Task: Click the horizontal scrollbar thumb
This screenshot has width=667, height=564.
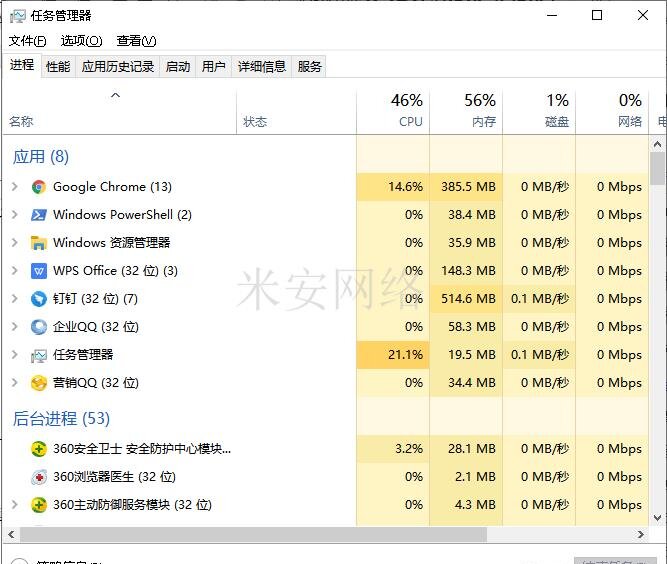Action: (x=254, y=535)
